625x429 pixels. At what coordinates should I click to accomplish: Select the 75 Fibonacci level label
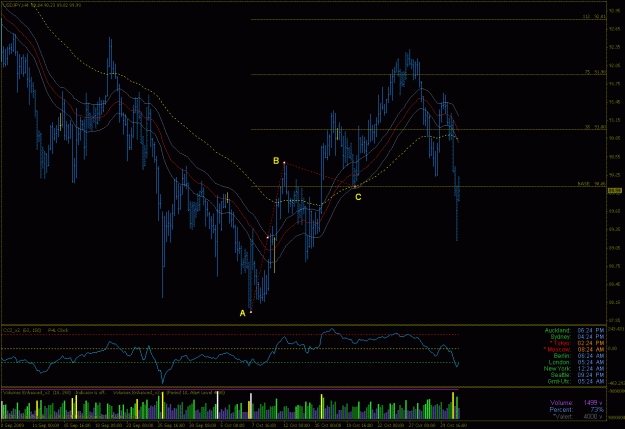[595, 72]
